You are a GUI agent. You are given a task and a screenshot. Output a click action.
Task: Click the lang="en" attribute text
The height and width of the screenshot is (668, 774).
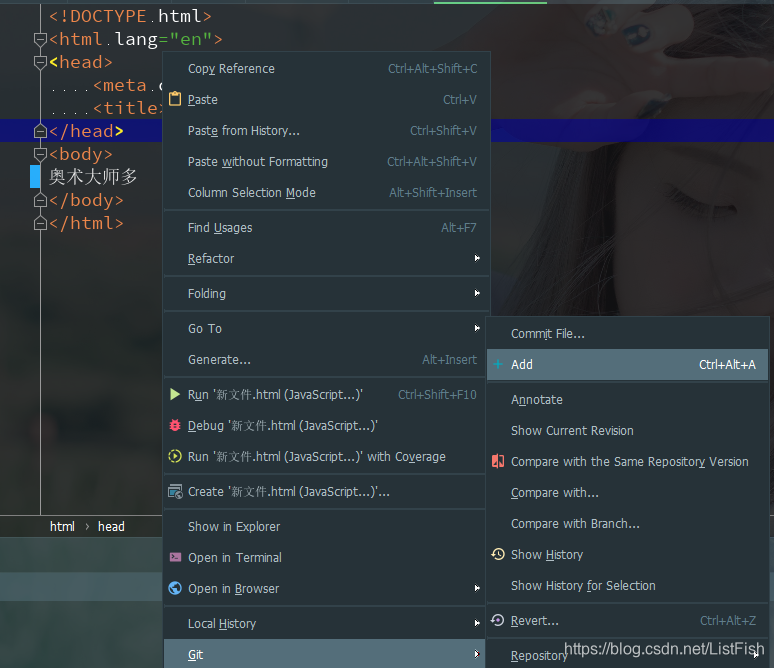tap(163, 39)
